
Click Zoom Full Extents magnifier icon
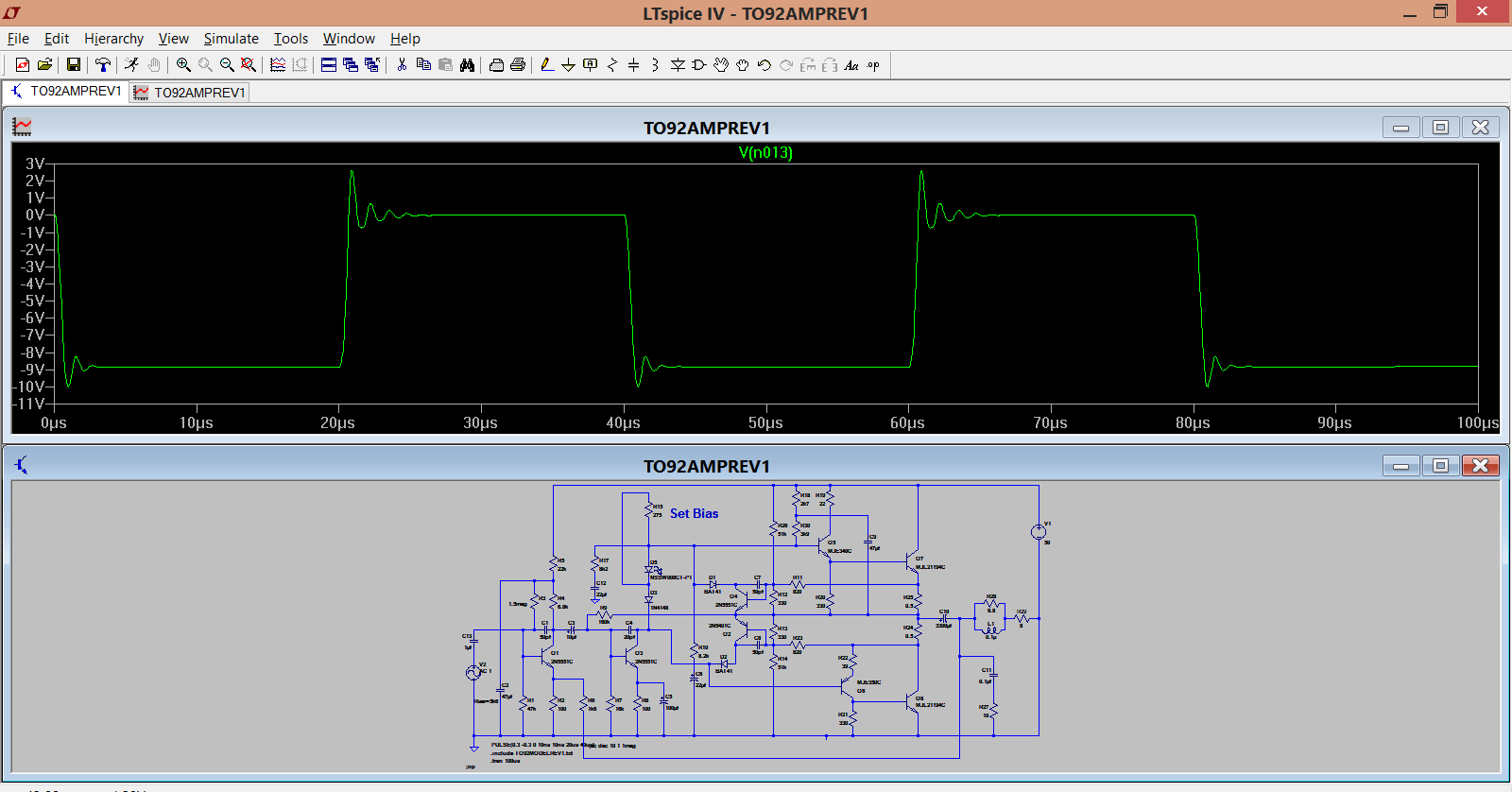tap(249, 65)
